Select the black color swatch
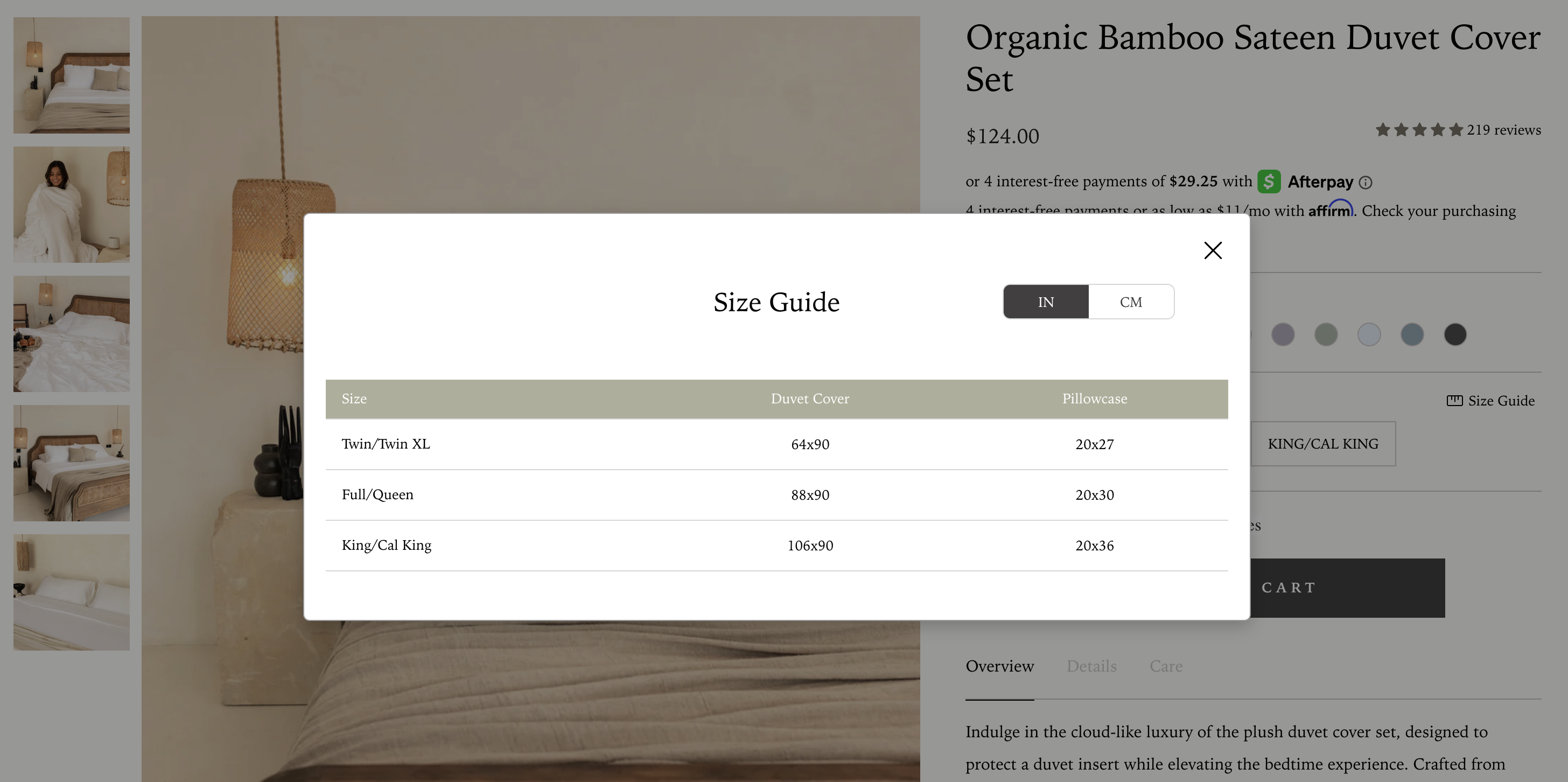 (1455, 334)
